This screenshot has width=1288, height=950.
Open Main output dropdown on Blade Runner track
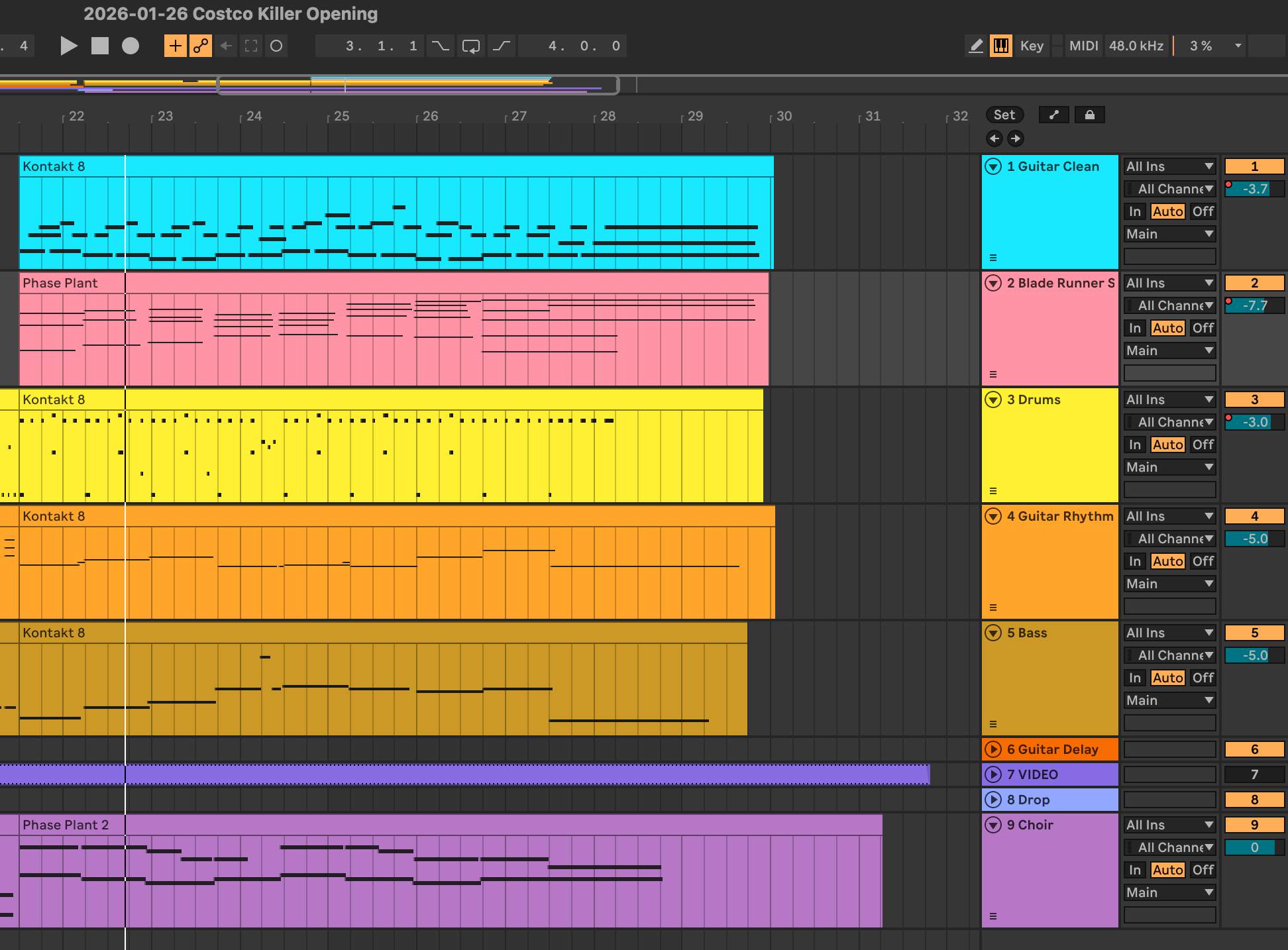(1169, 350)
